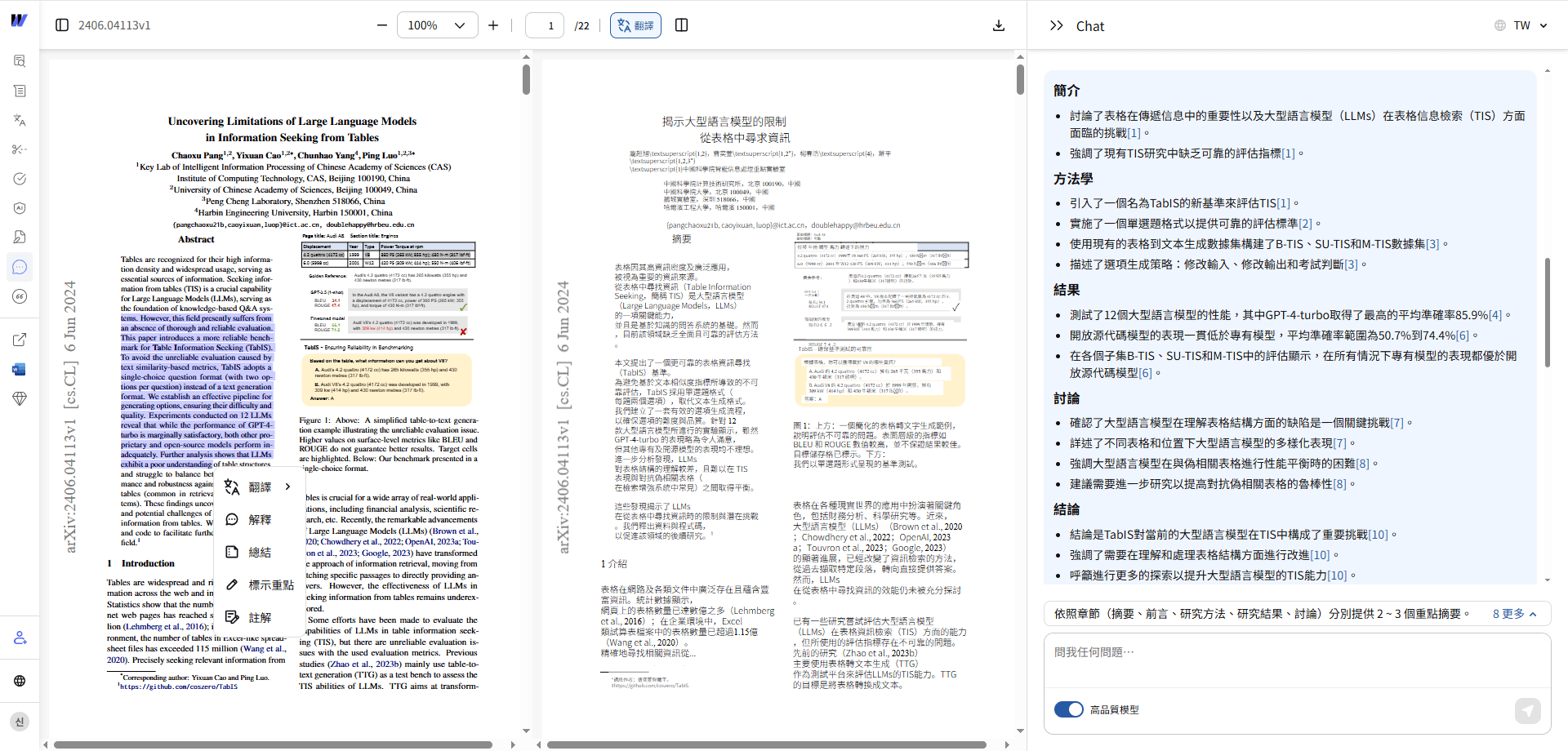Disable the 高品質模型 toggle

pyautogui.click(x=1069, y=709)
